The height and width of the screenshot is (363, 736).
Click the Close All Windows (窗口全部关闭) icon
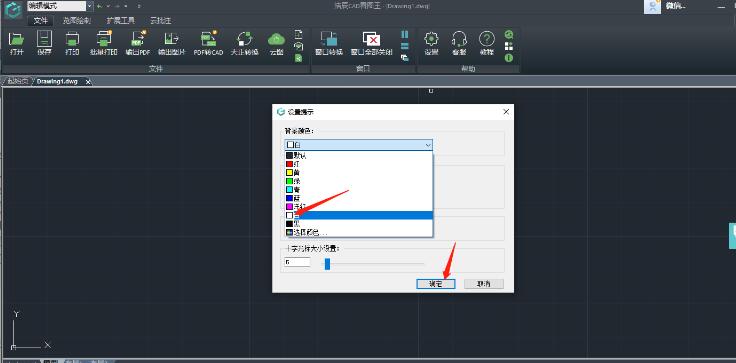pos(371,40)
